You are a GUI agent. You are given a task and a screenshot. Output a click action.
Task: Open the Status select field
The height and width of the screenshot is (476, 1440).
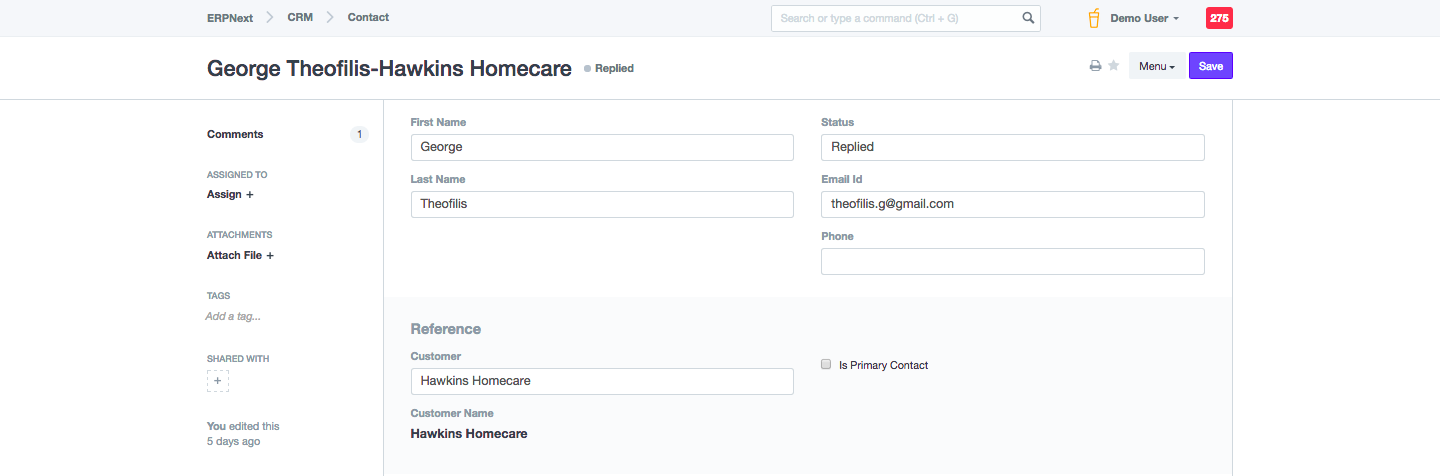tap(1012, 147)
